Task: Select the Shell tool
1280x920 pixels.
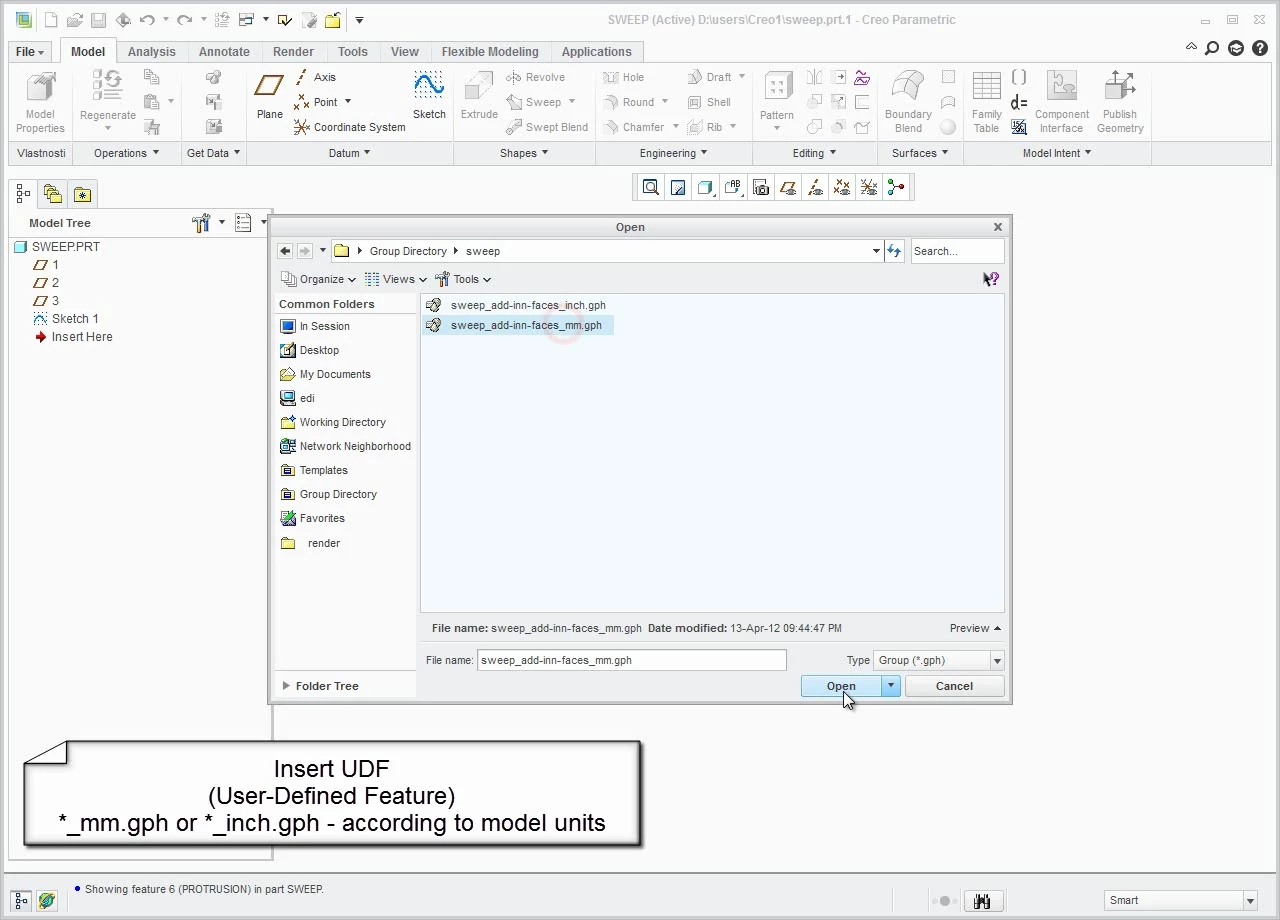Action: [x=709, y=102]
